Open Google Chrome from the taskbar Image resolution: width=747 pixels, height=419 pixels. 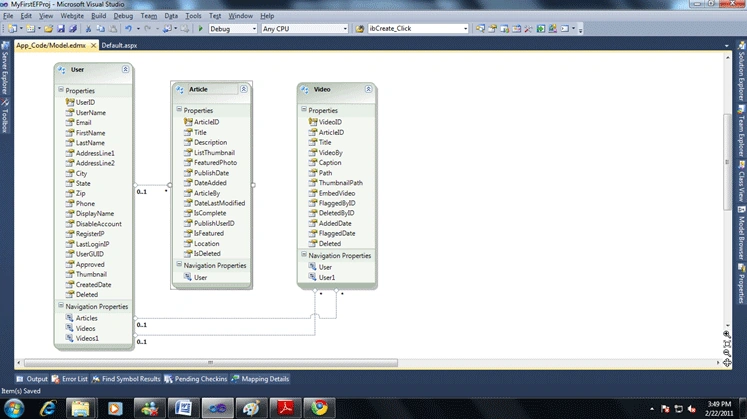pos(319,408)
